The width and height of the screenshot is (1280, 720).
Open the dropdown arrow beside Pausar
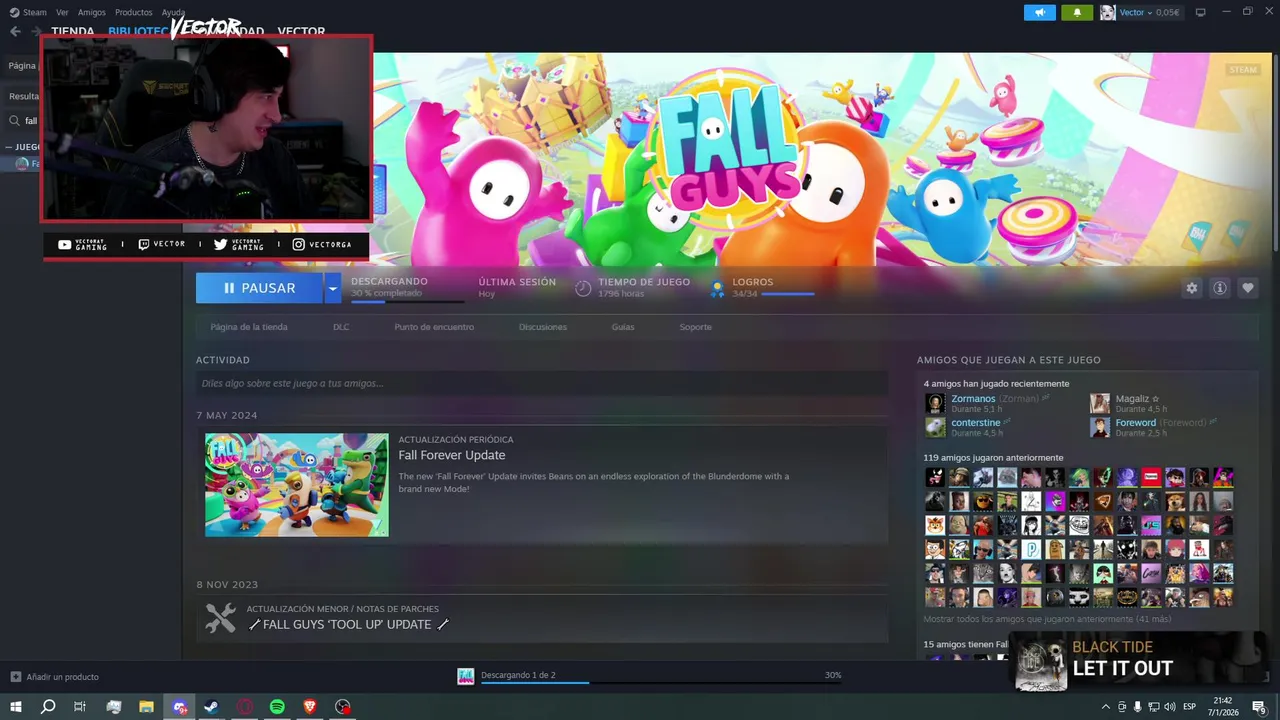[x=332, y=288]
